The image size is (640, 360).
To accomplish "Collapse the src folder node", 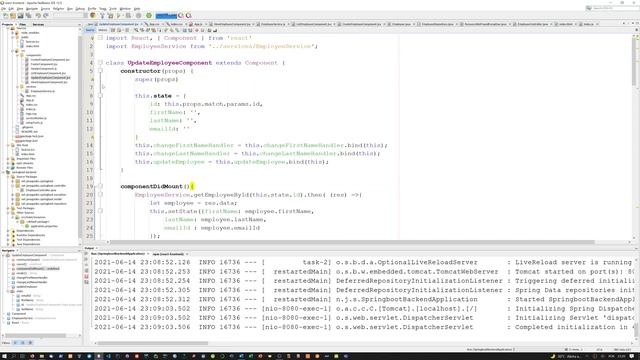I will pyautogui.click(x=13, y=51).
